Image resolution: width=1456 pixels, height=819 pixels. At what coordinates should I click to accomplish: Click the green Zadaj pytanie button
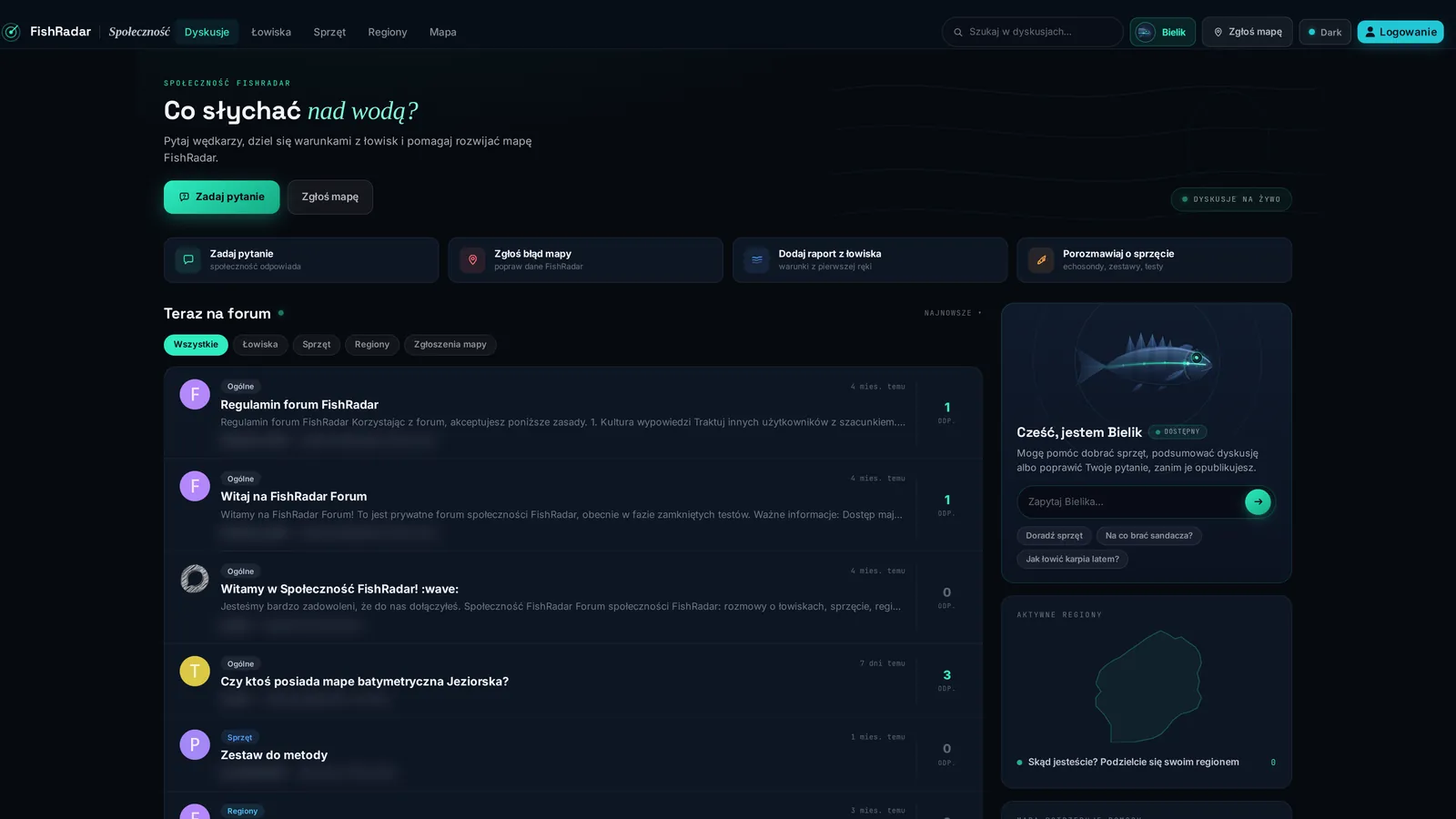222,197
